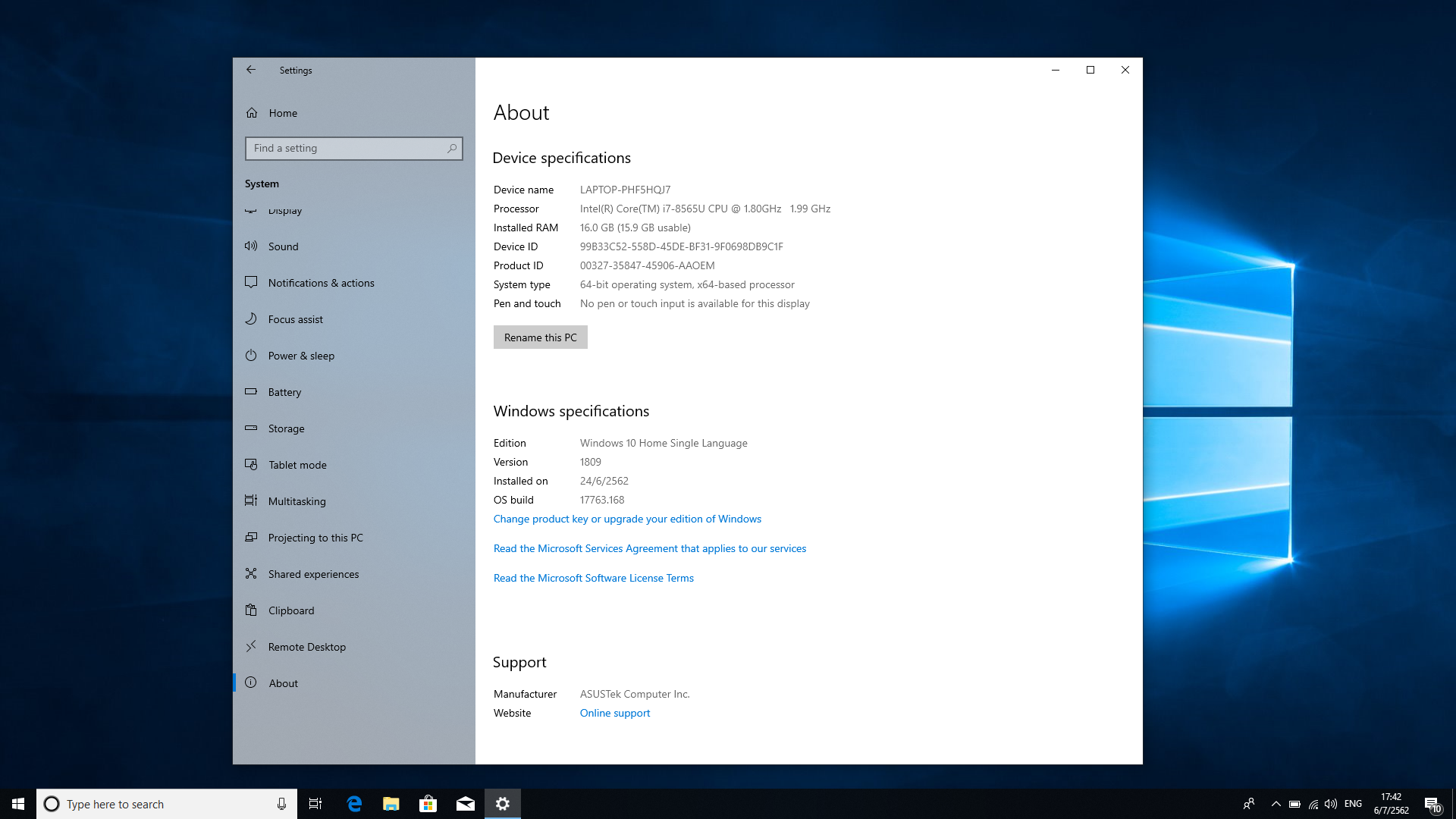
Task: Go to Multitasking settings
Action: click(353, 501)
